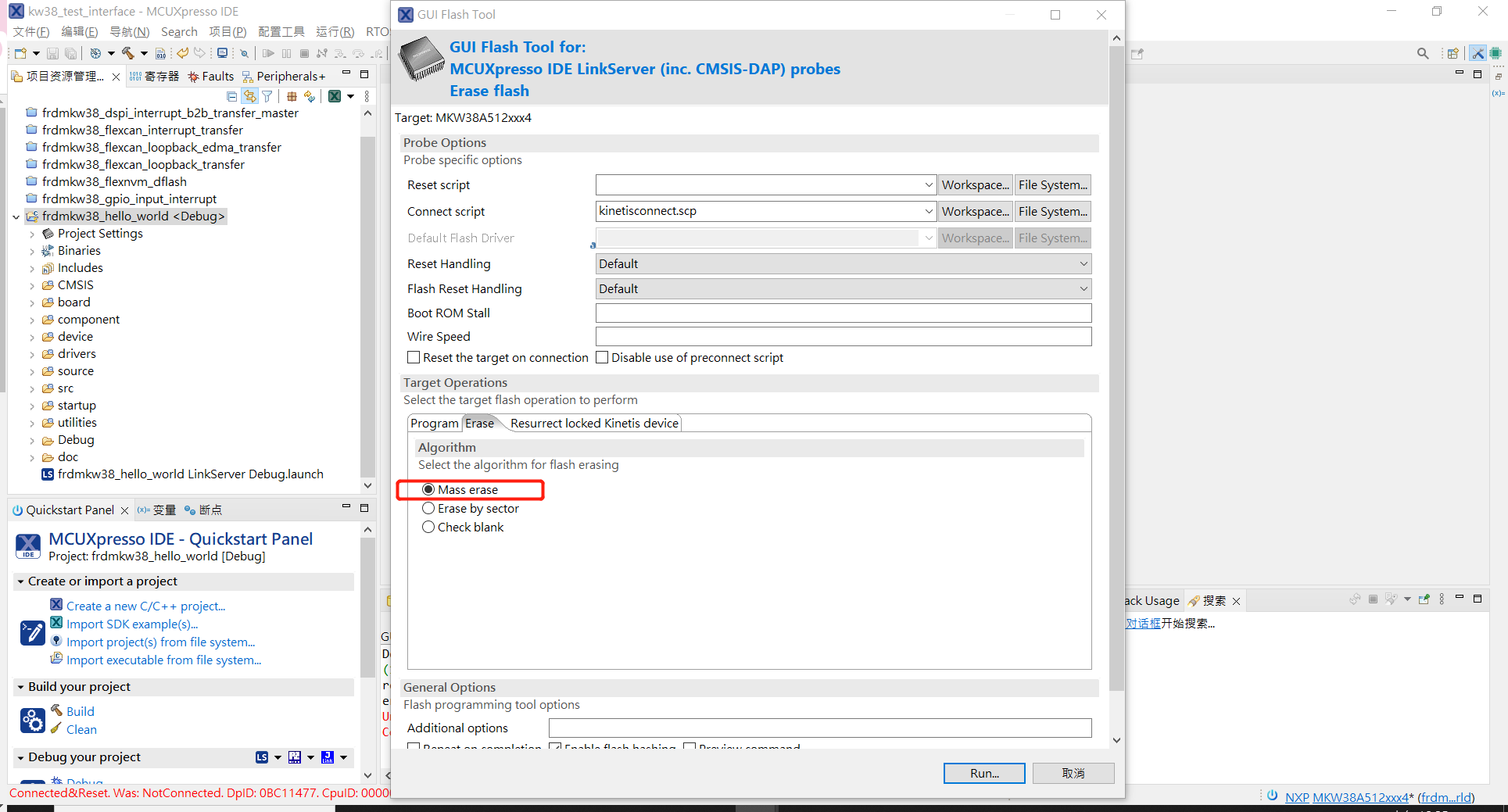This screenshot has width=1508, height=812.
Task: Click the Clean link in Quickstart Panel
Action: tap(81, 729)
